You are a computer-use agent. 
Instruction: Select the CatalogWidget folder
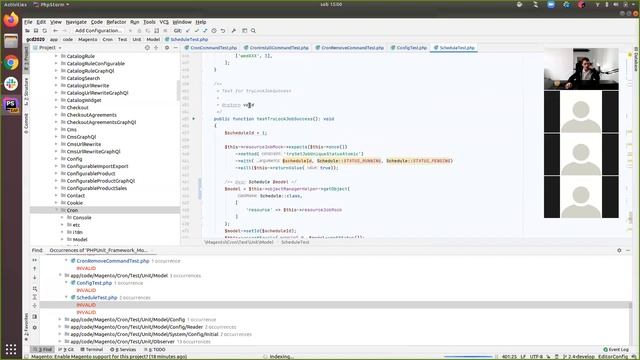(84, 100)
